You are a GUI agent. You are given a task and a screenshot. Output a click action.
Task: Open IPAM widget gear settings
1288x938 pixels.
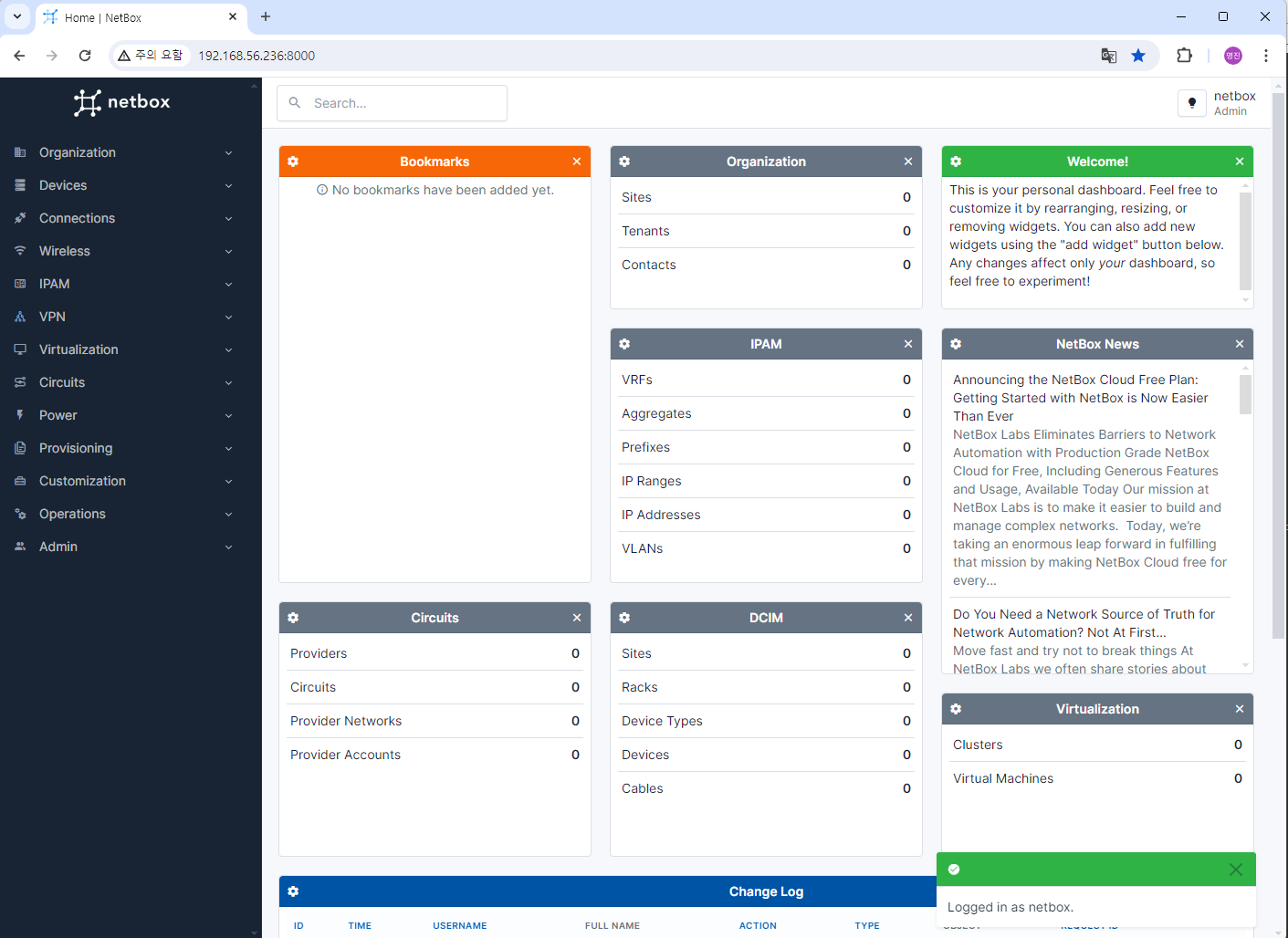tap(624, 344)
